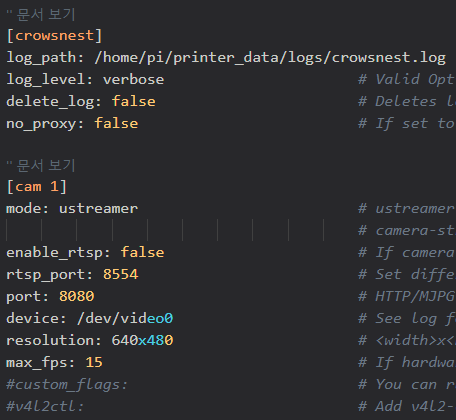
Task: Click the '# Valid Opt' comment on the log_level line
Action: (x=407, y=80)
